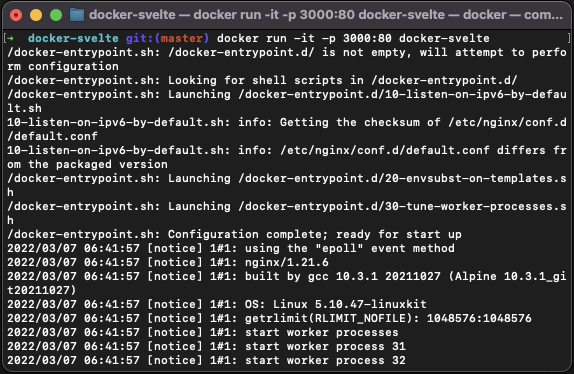Screen dimensions: 574x374
Task: Click the git:(master) branch indicator
Action: point(167,38)
